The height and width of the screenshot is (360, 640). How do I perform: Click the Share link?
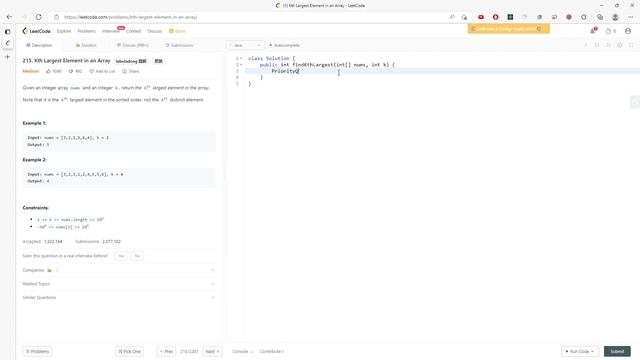131,71
